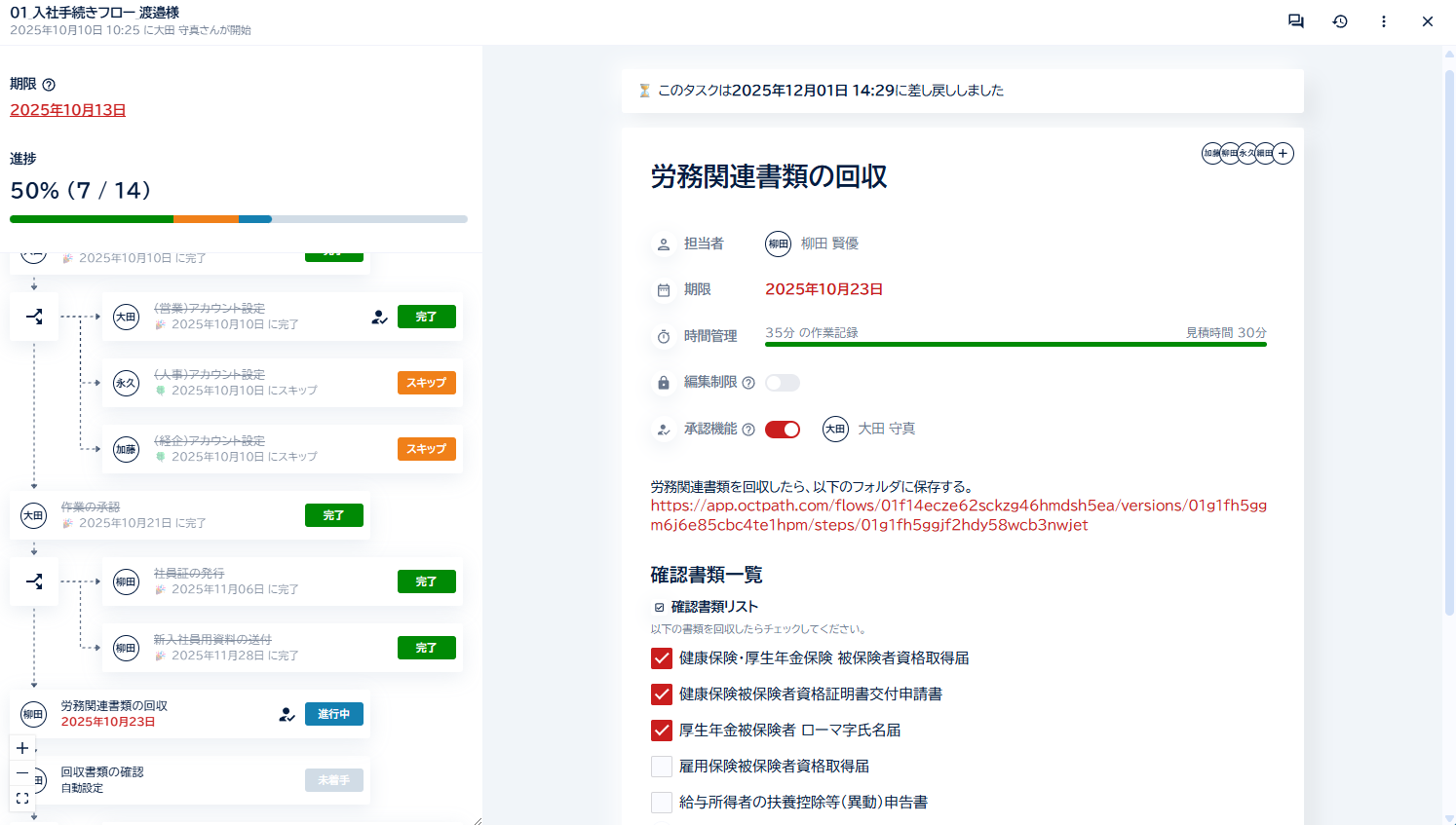Click the overdue date 2025年10月13日
1456x825 pixels.
pos(68,110)
